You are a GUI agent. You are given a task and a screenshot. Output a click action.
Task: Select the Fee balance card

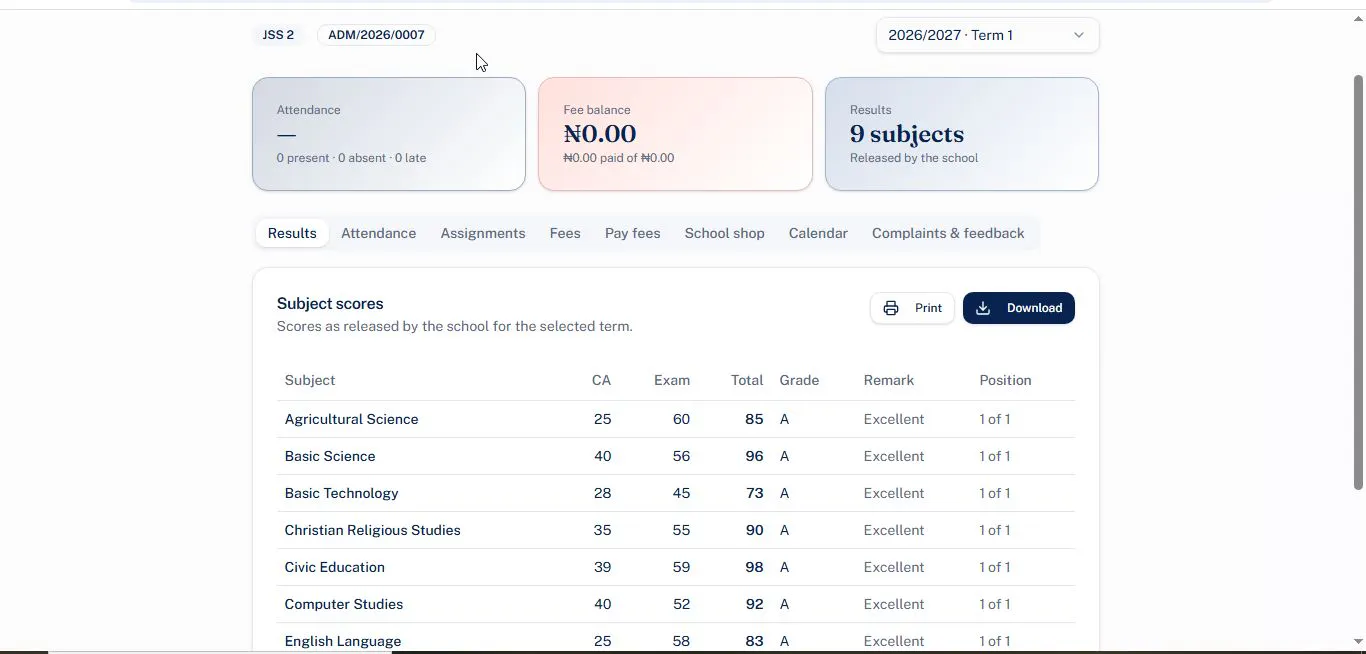click(675, 134)
